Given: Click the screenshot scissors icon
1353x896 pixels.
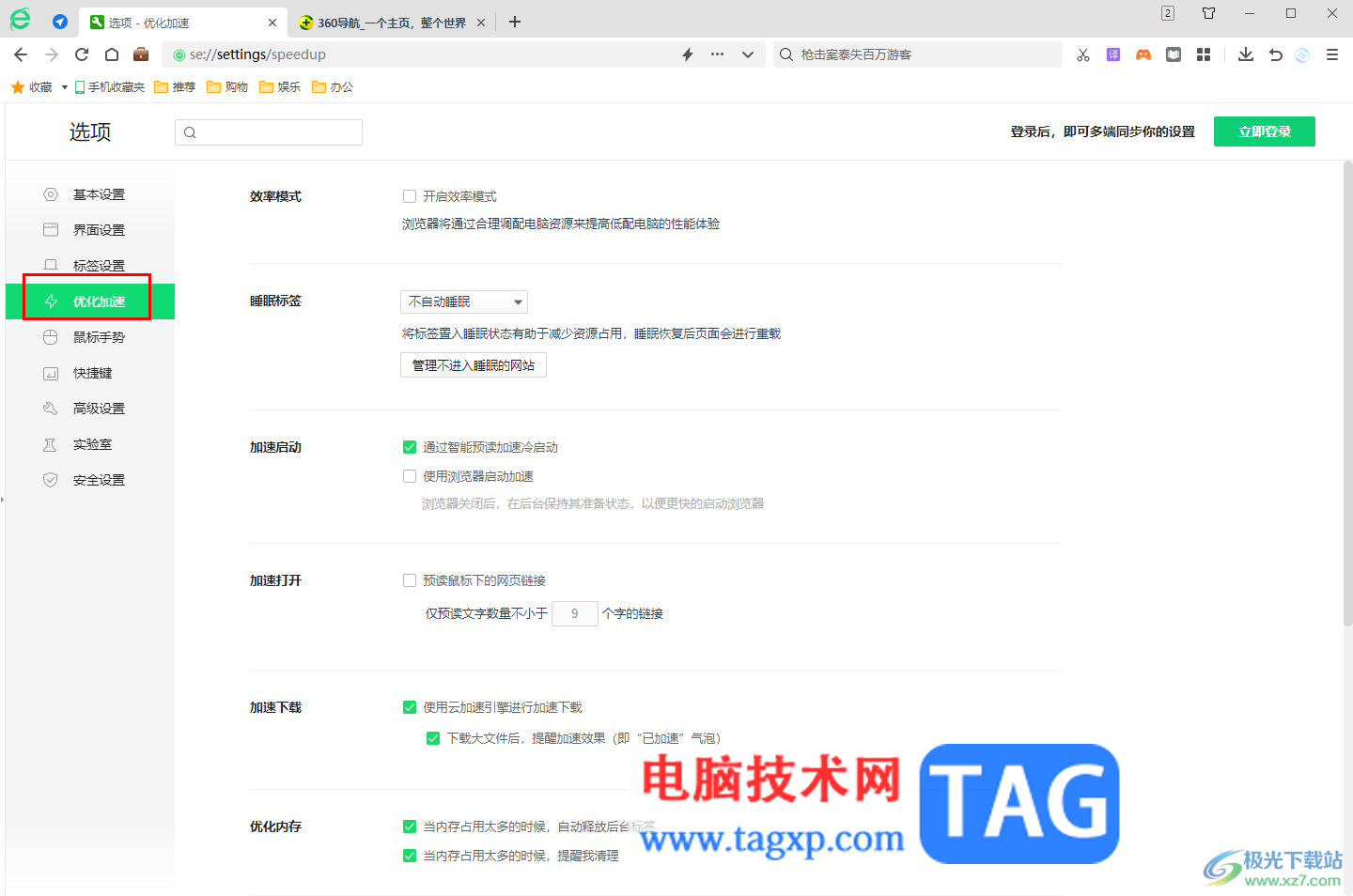Looking at the screenshot, I should 1082,54.
